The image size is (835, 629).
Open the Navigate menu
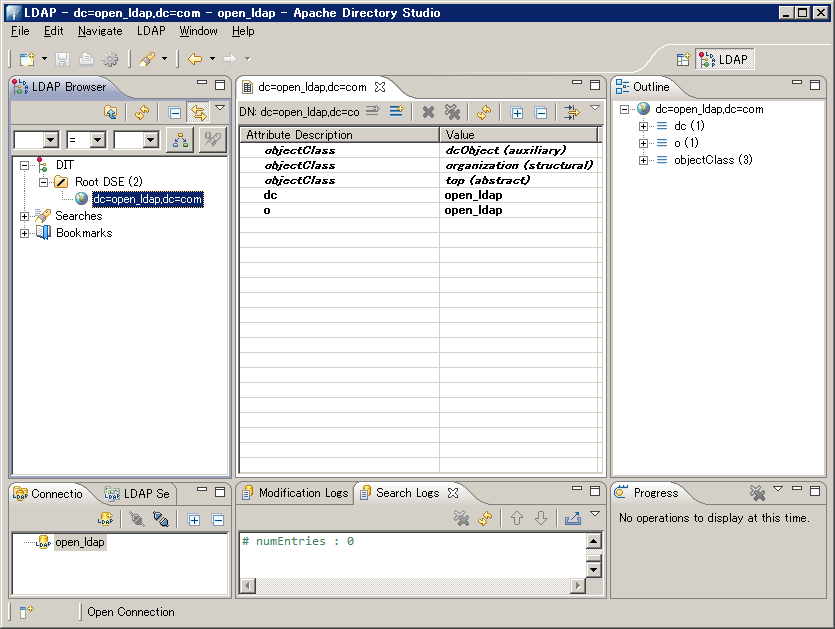pos(100,31)
